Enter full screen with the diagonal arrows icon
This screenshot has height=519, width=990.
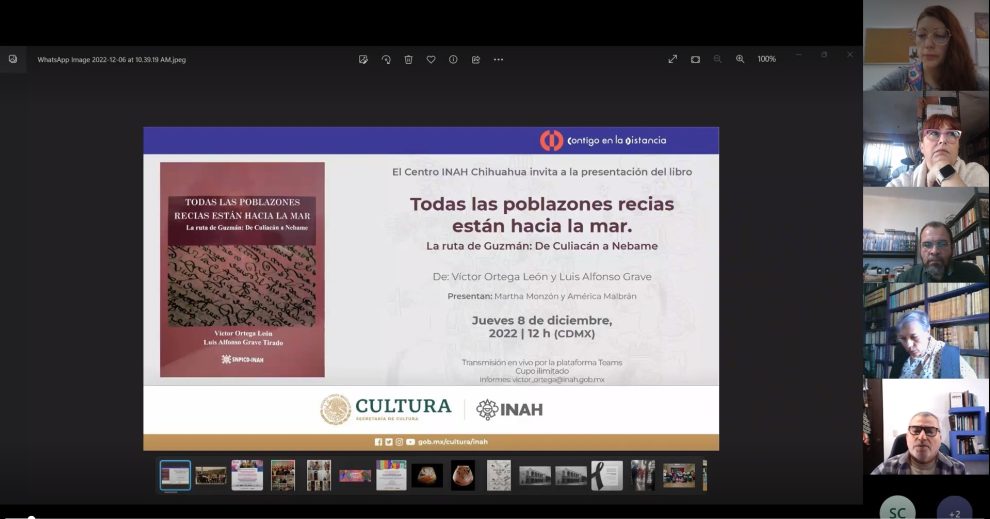coord(673,60)
